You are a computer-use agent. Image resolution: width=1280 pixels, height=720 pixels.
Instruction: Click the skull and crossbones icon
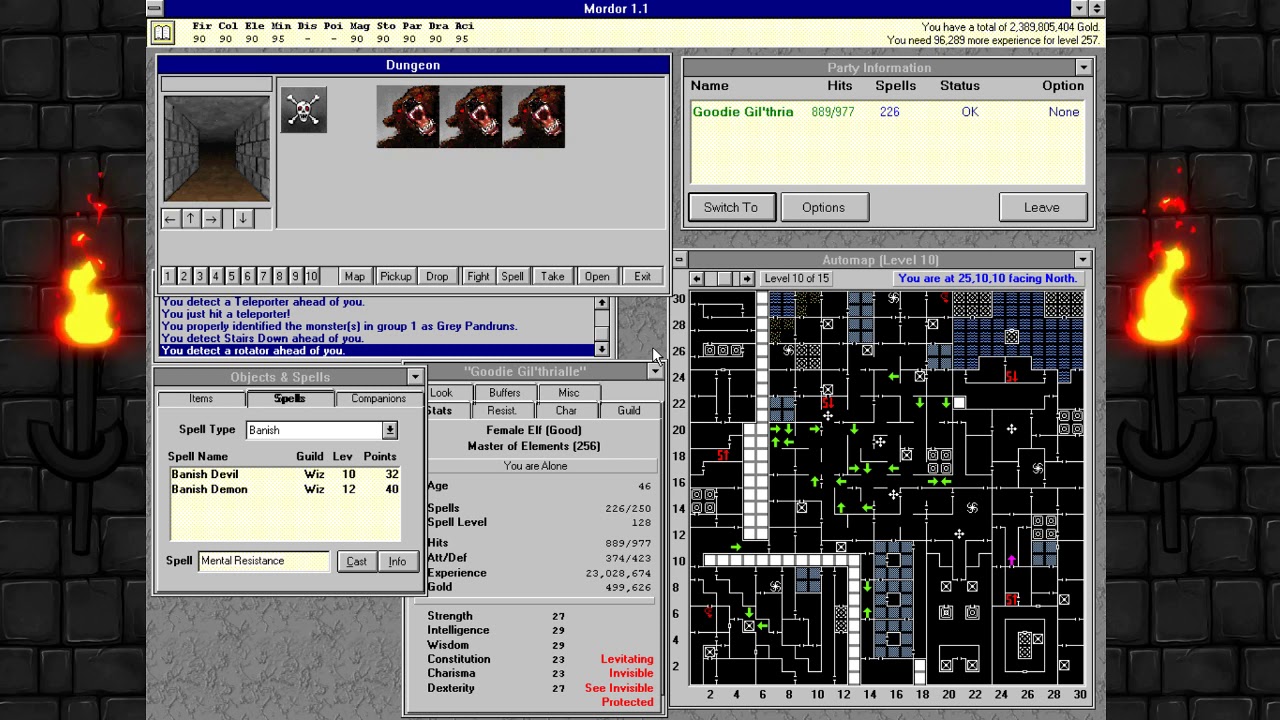click(x=303, y=110)
